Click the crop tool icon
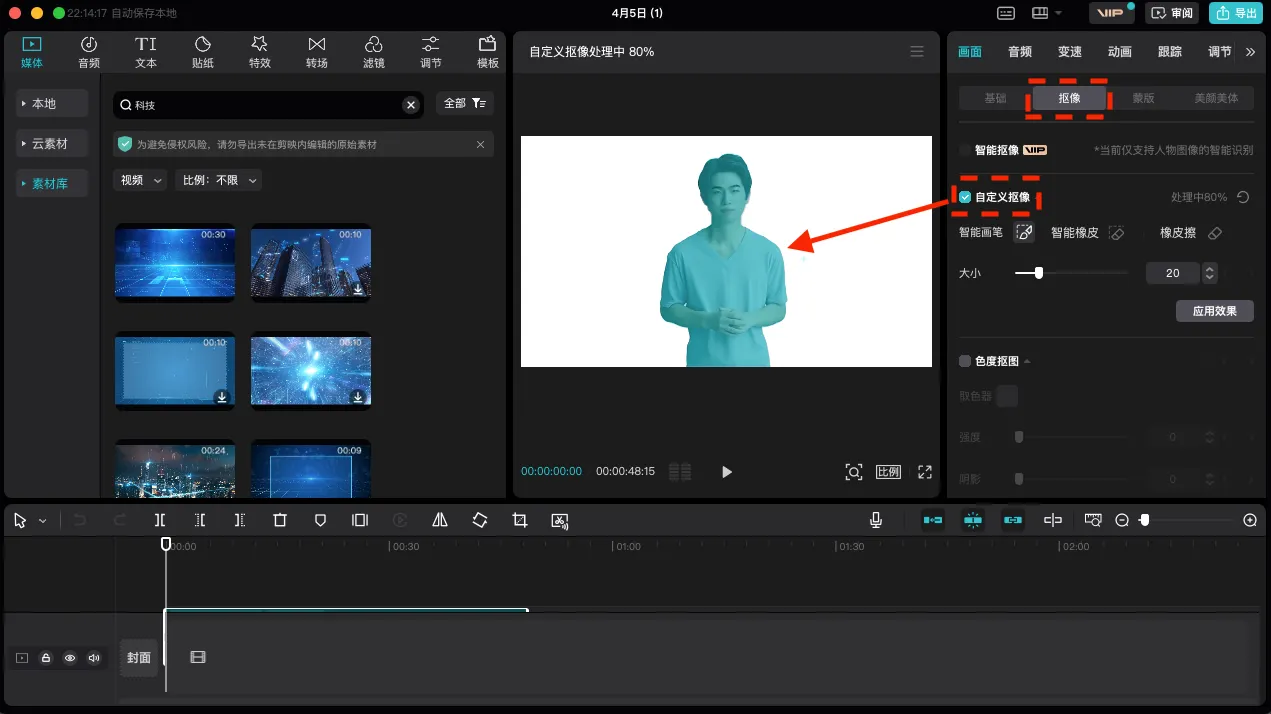Screen dimensions: 1271x714 (x=520, y=520)
